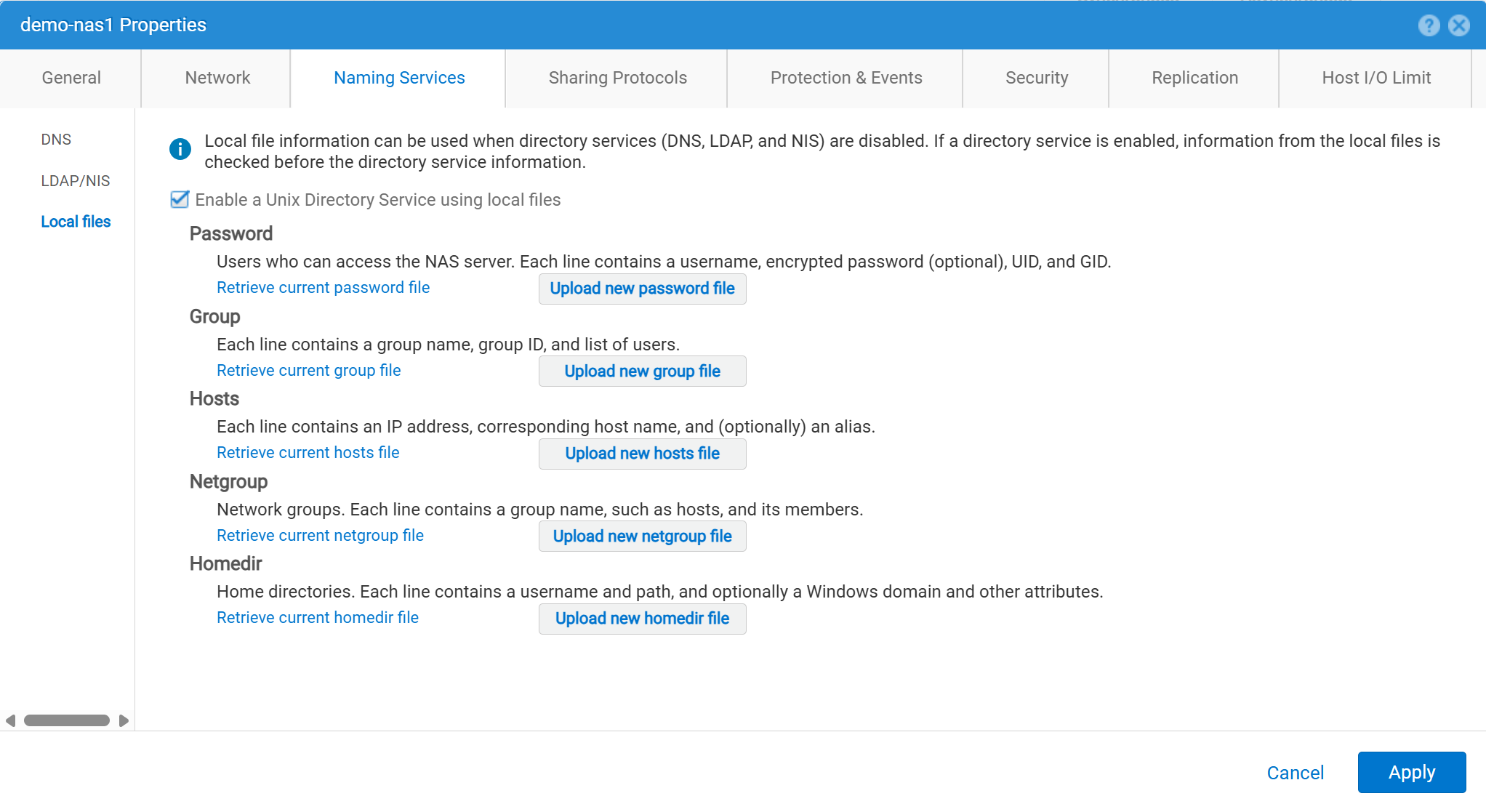Select the Replication tab
Viewport: 1486px width, 812px height.
[1194, 78]
